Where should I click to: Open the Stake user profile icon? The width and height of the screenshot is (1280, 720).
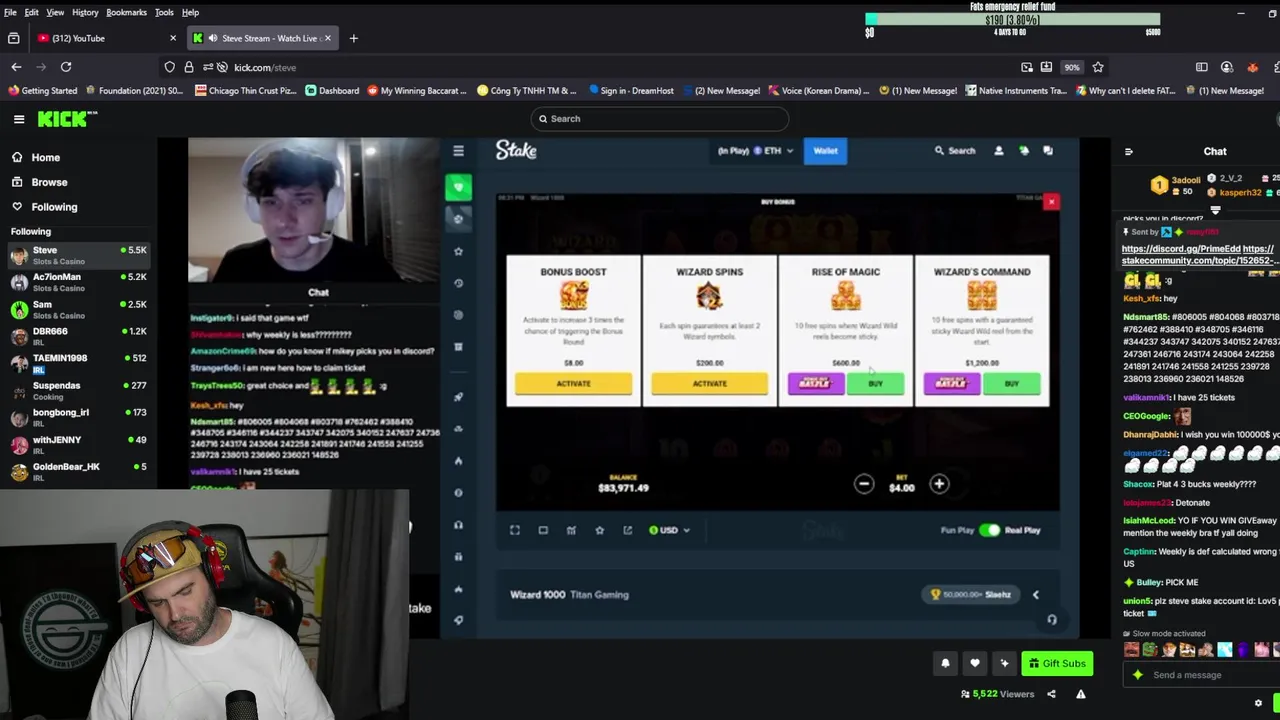998,151
